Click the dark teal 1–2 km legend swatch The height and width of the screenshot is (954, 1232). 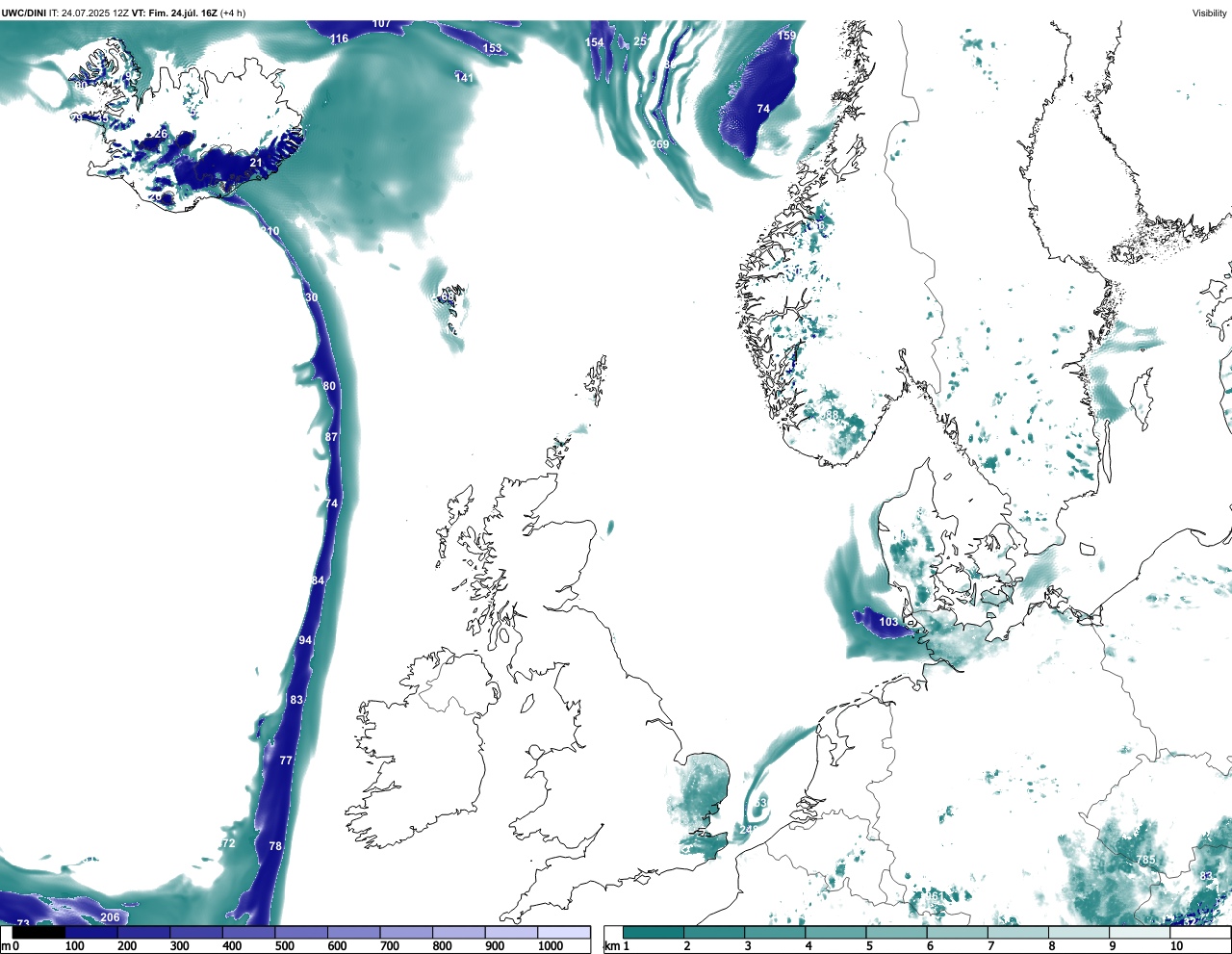(x=654, y=932)
